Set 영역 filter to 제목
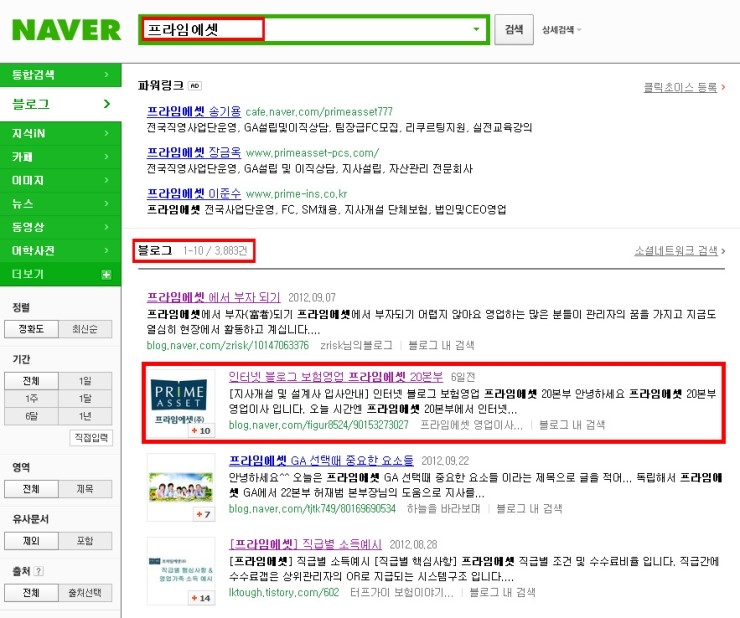This screenshot has width=740, height=618. [85, 489]
